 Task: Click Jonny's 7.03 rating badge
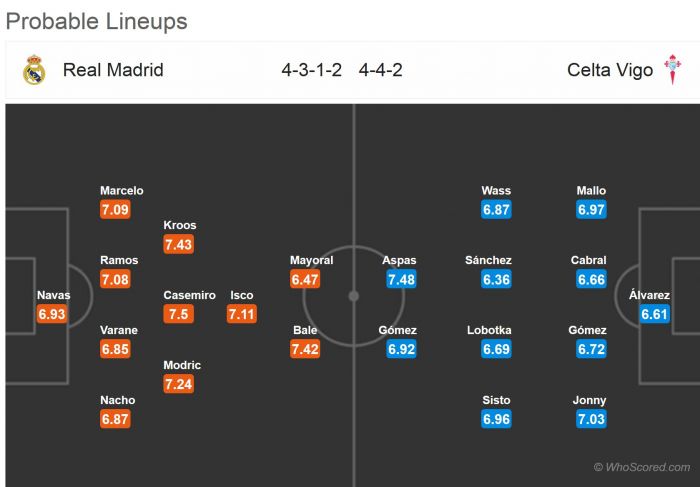(591, 419)
